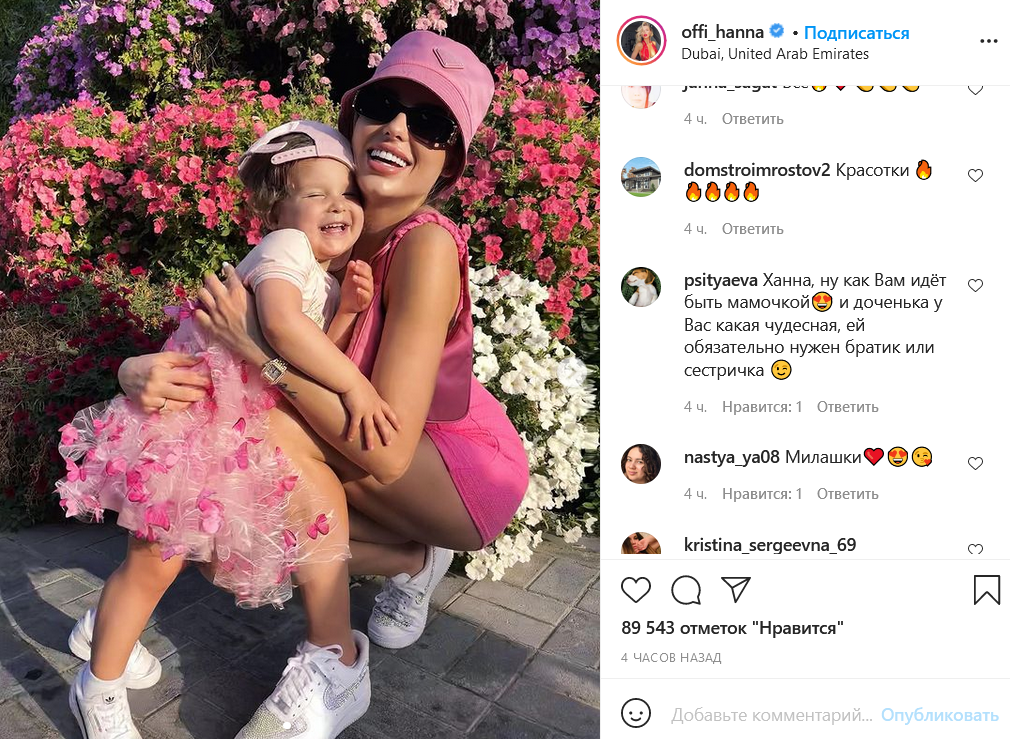Click the Опубликовать publish button
Image resolution: width=1010 pixels, height=739 pixels.
point(940,715)
